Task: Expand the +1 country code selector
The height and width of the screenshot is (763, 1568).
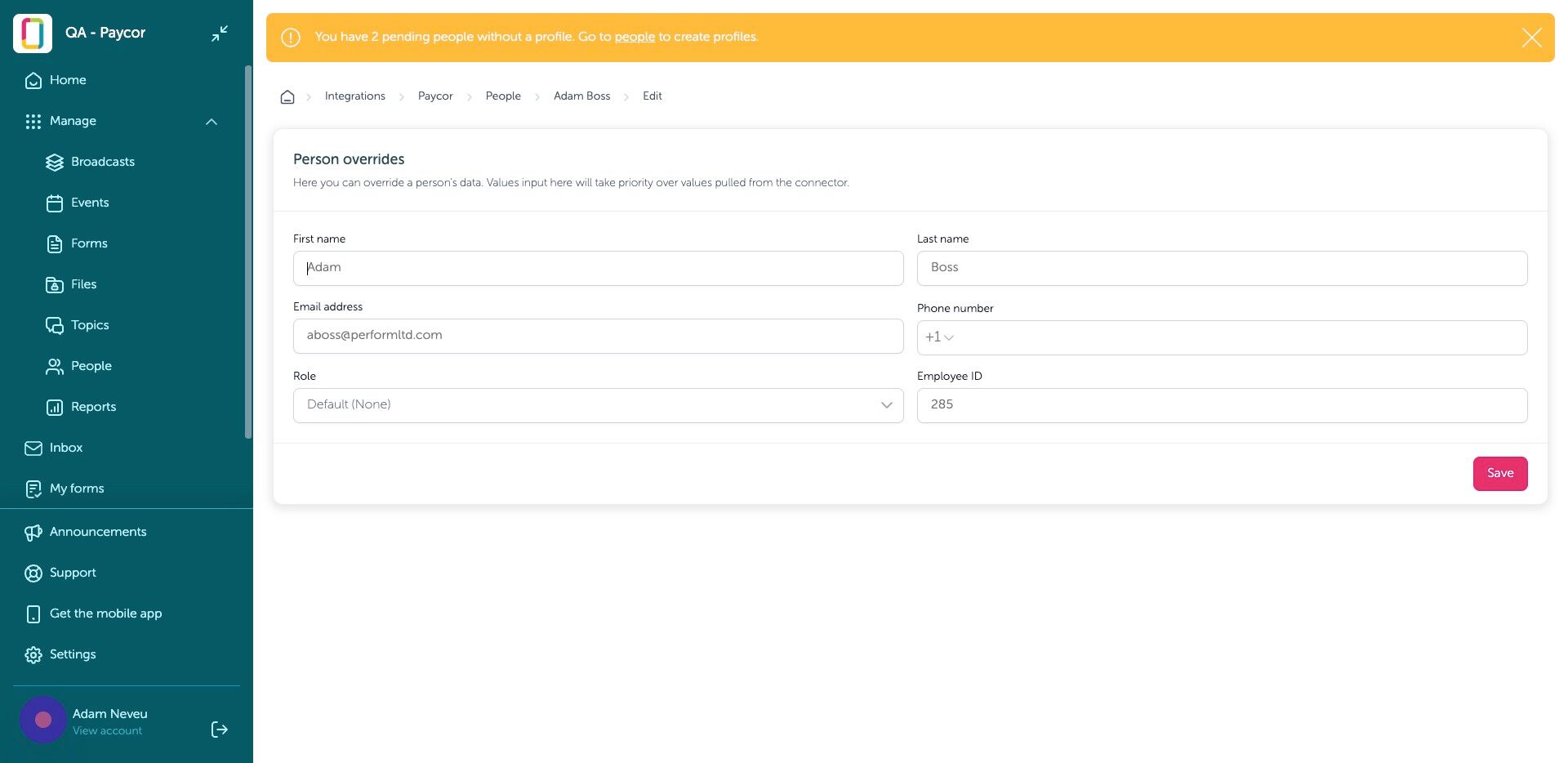Action: [x=939, y=337]
